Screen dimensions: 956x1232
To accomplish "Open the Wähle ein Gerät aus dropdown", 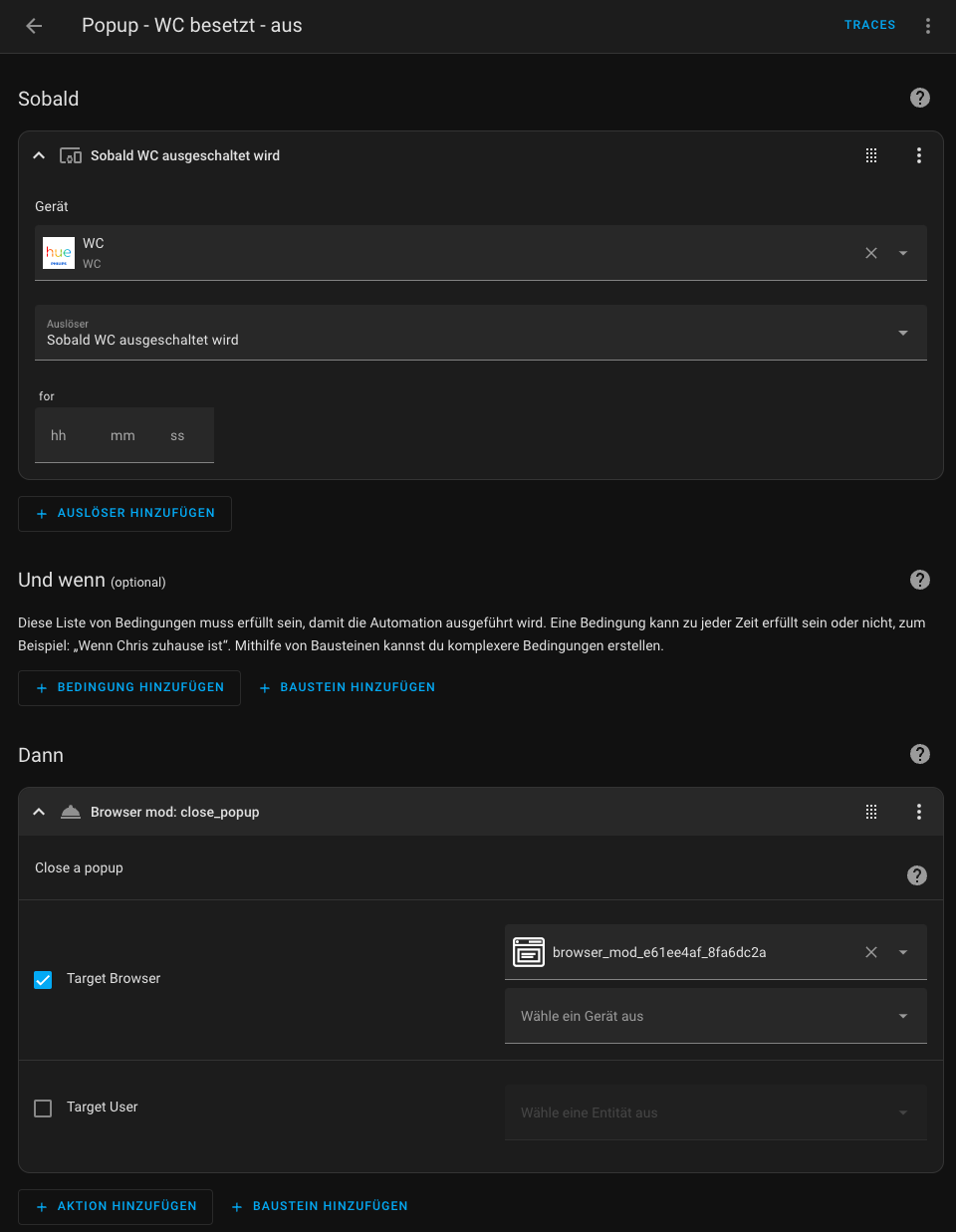I will pos(716,1016).
